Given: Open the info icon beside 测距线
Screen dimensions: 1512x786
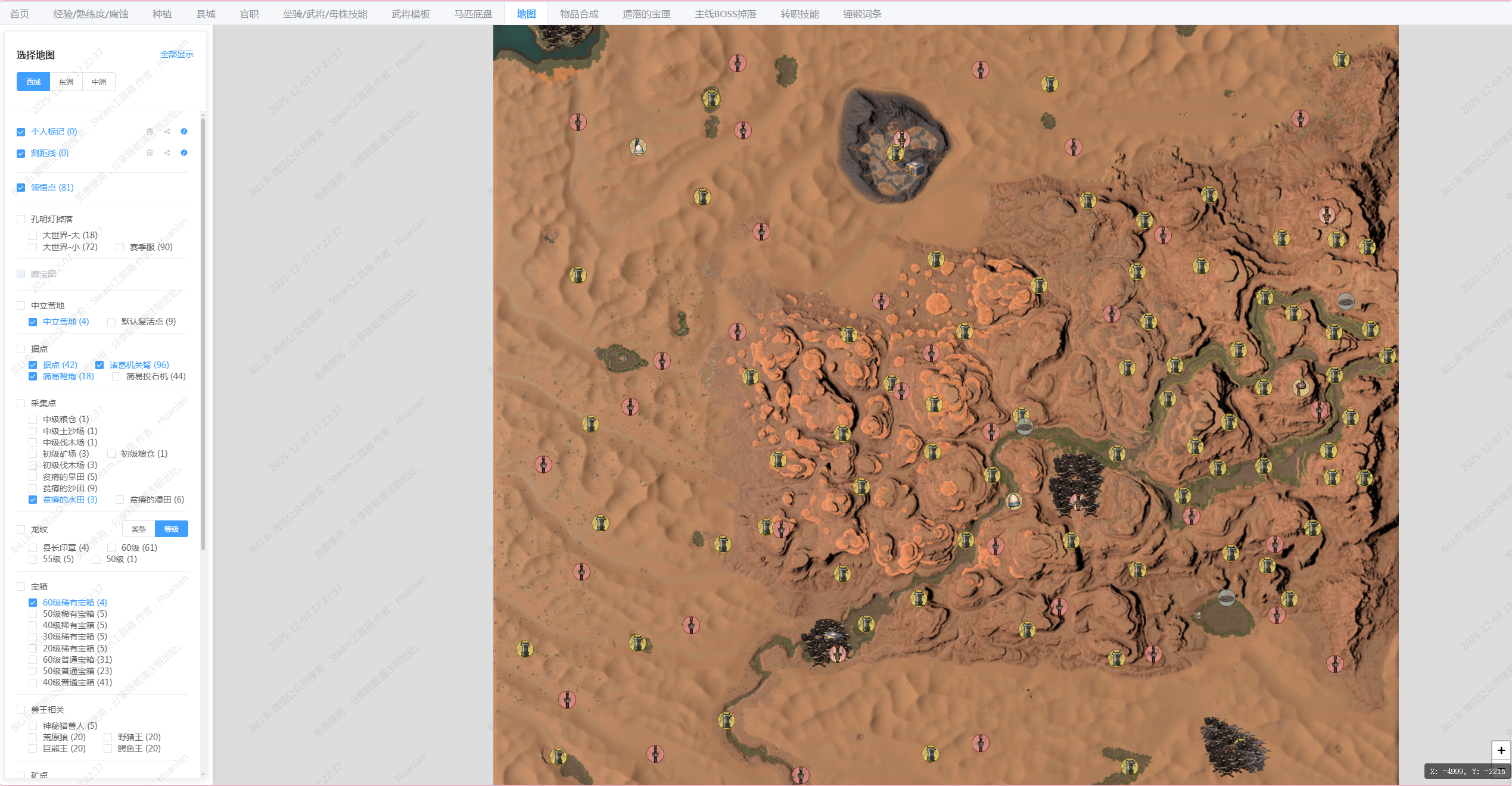Looking at the screenshot, I should [x=184, y=153].
